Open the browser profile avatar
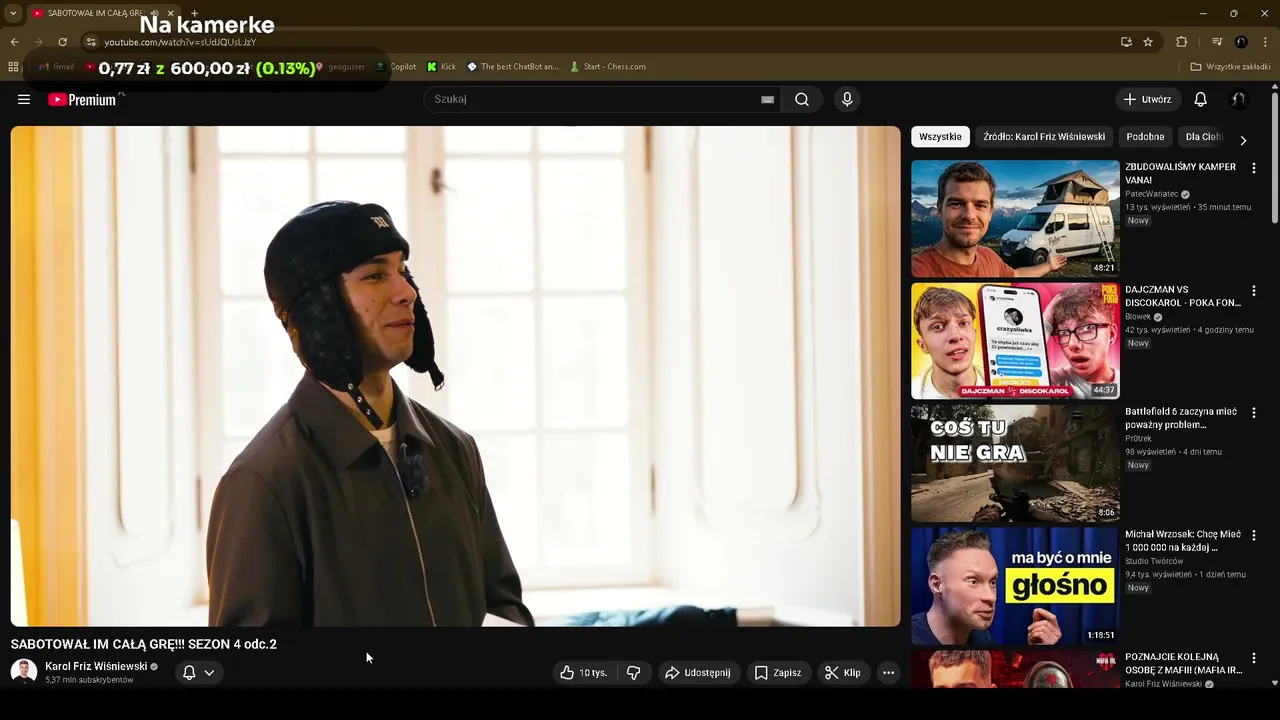Viewport: 1280px width, 720px height. coord(1241,42)
